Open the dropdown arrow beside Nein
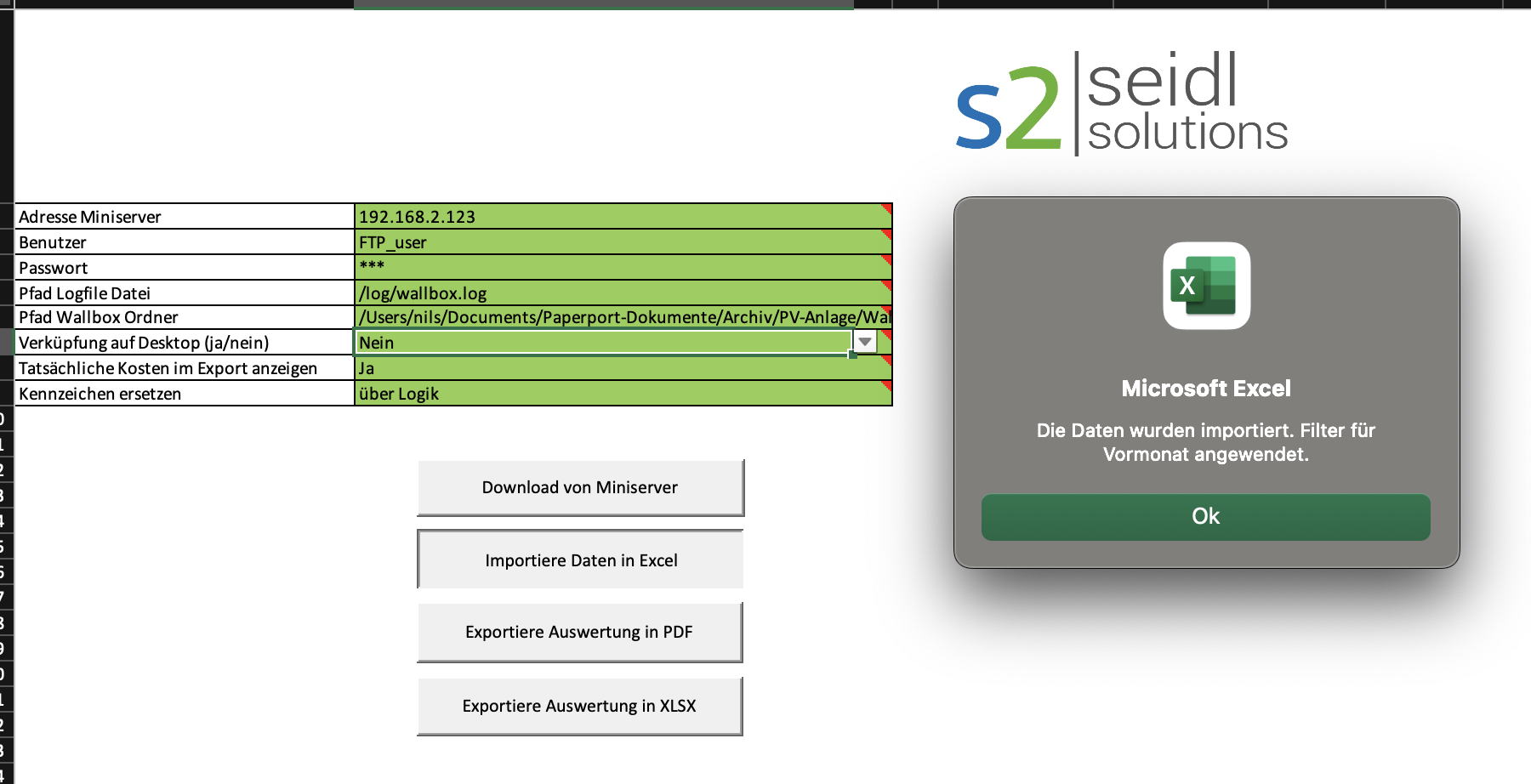Image resolution: width=1531 pixels, height=784 pixels. pyautogui.click(x=865, y=342)
